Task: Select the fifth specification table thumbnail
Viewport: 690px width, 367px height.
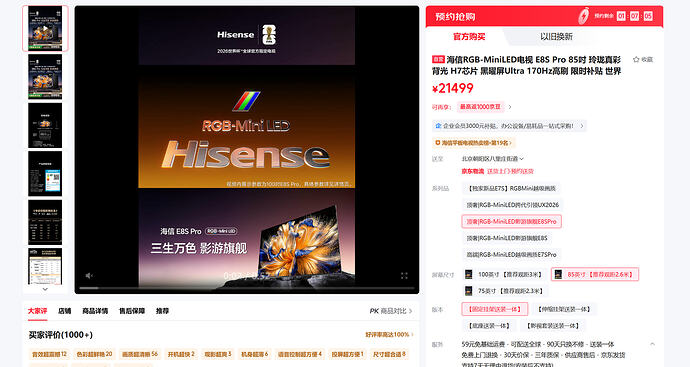Action: click(x=45, y=222)
